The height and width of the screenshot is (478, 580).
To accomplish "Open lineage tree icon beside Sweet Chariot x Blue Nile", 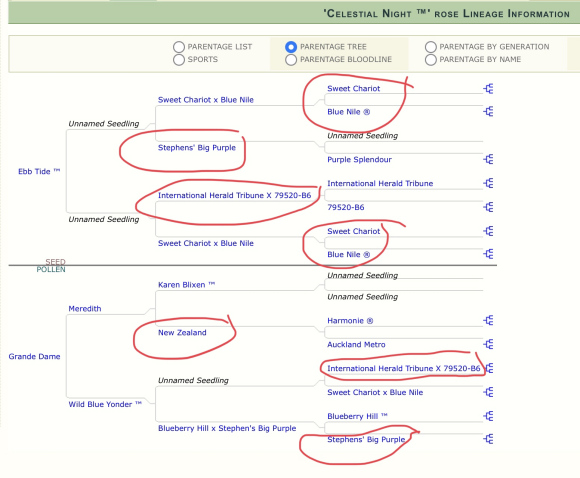I will click(x=488, y=392).
